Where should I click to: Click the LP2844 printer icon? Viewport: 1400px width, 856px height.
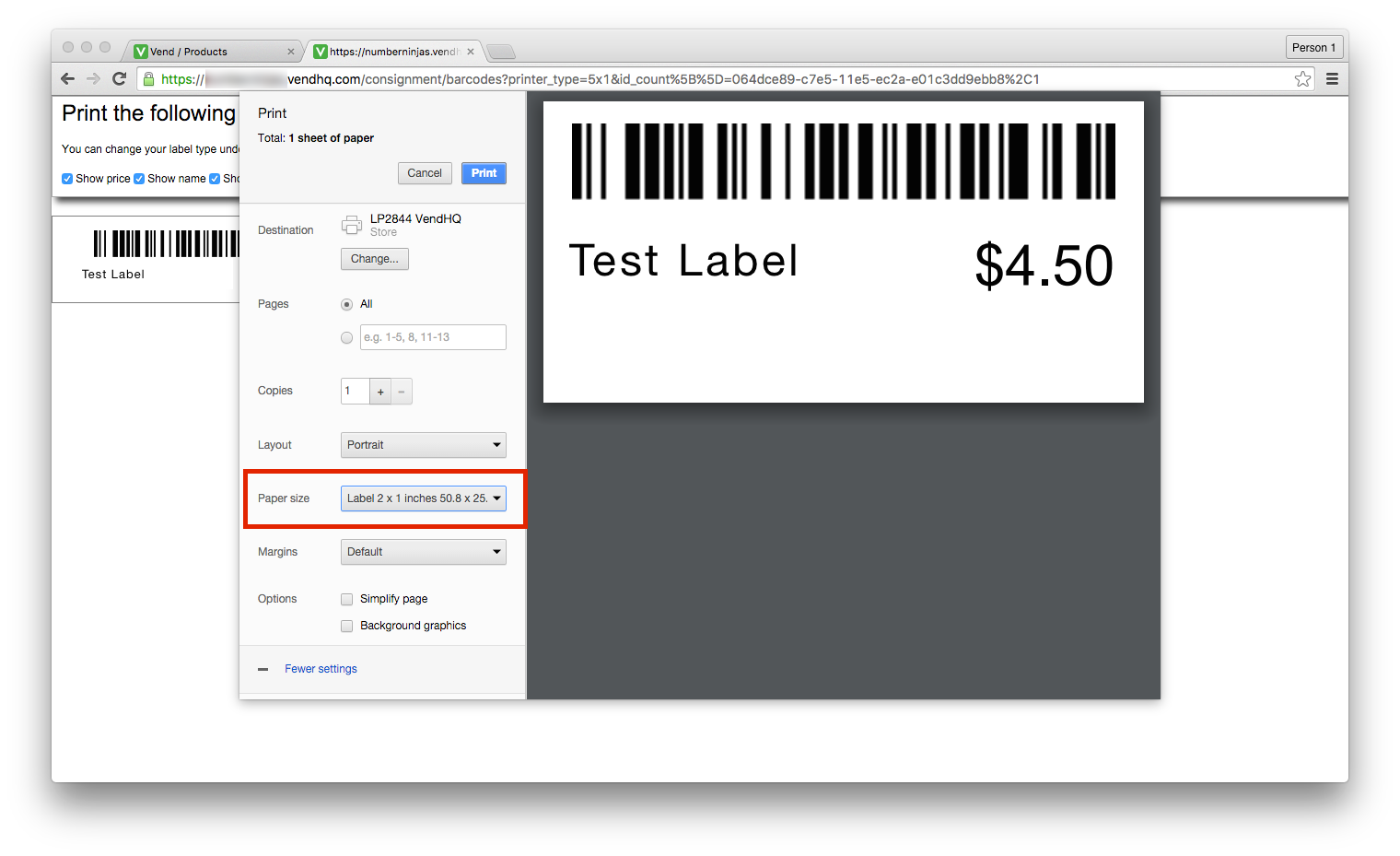point(352,225)
